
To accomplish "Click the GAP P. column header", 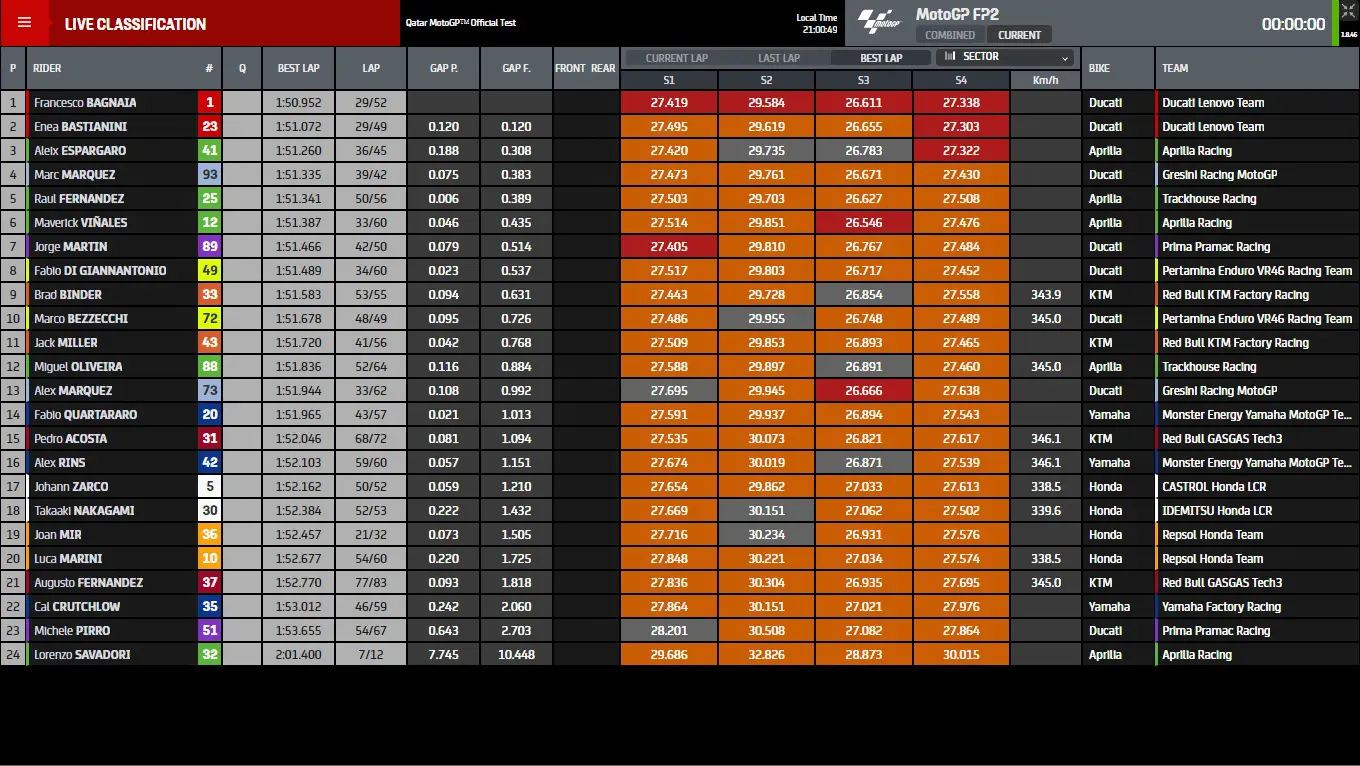I will click(x=444, y=68).
